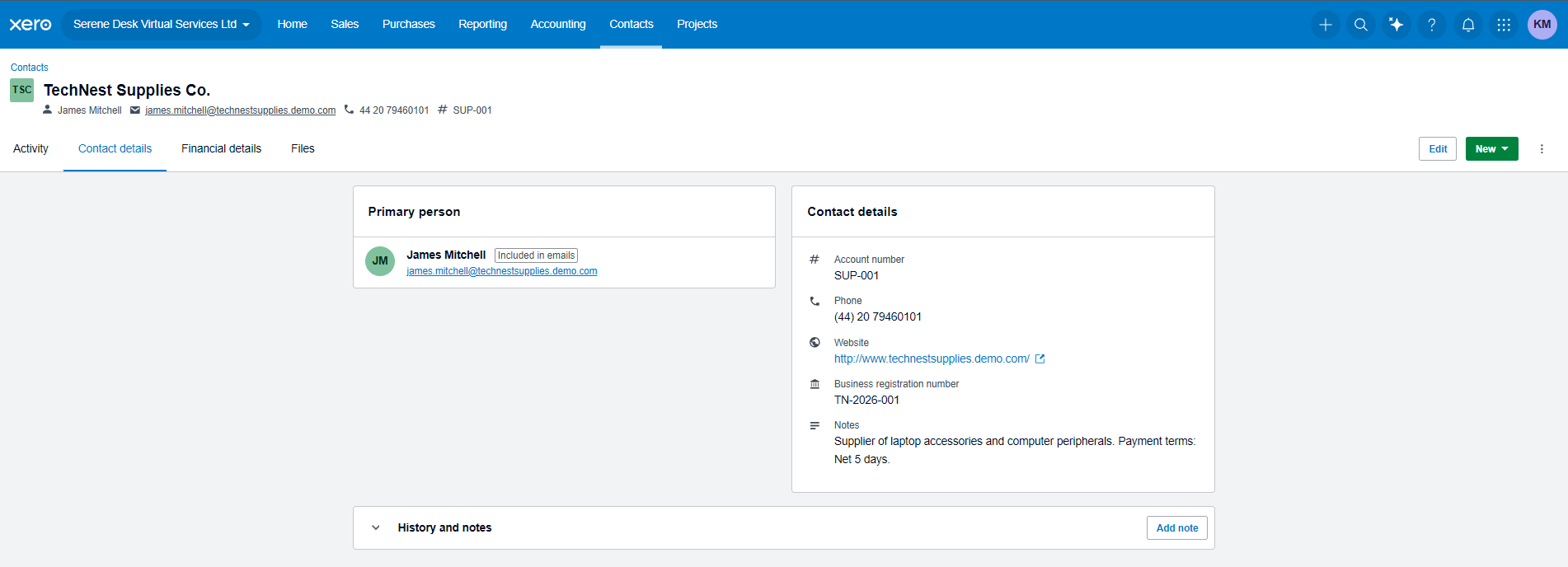Go back via the Contacts breadcrumb
Viewport: 1568px width, 567px height.
(x=30, y=68)
